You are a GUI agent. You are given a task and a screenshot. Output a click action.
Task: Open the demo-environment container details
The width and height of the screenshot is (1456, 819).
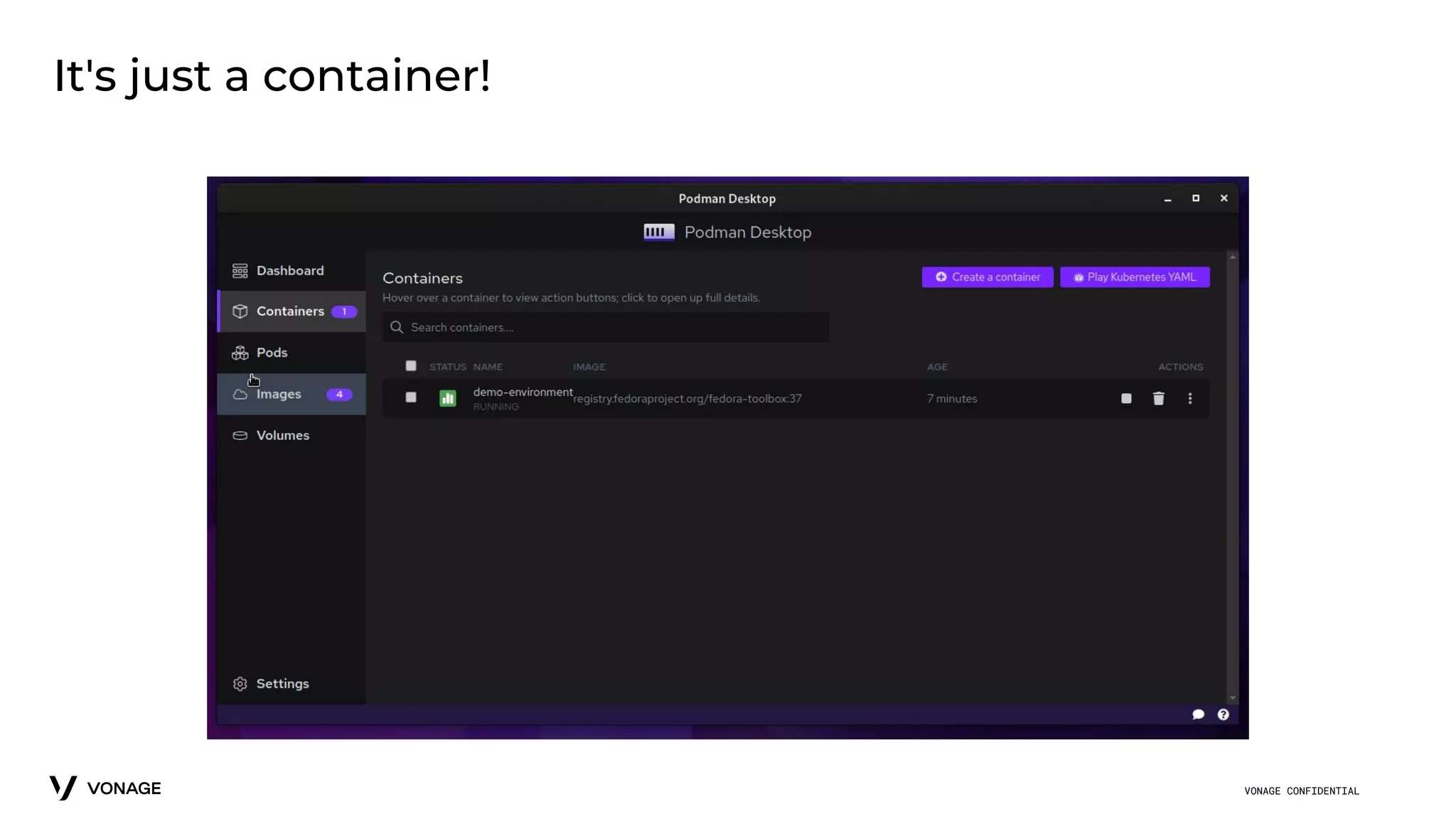point(523,392)
